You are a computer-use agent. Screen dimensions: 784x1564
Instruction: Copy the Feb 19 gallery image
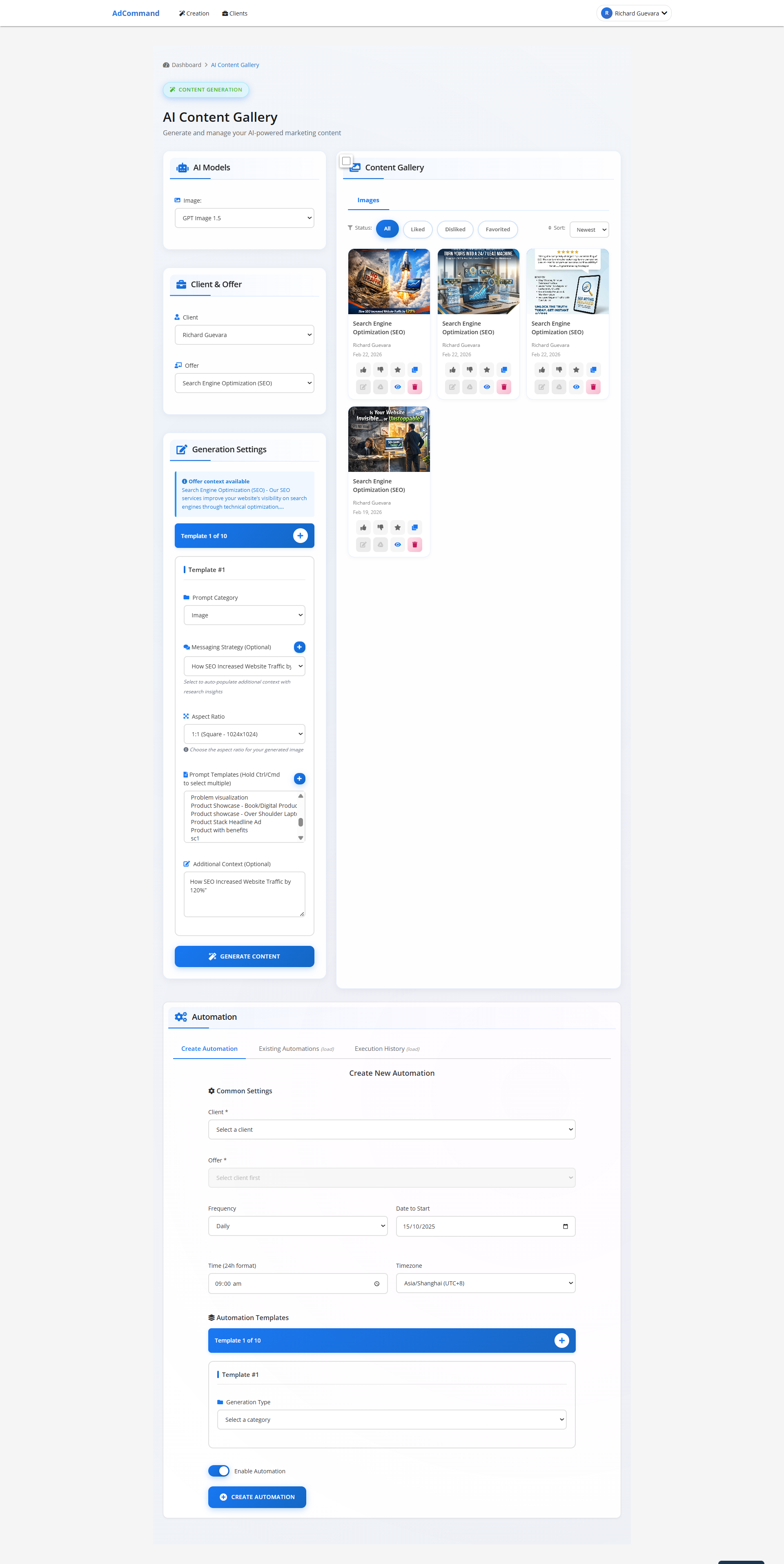coord(414,527)
